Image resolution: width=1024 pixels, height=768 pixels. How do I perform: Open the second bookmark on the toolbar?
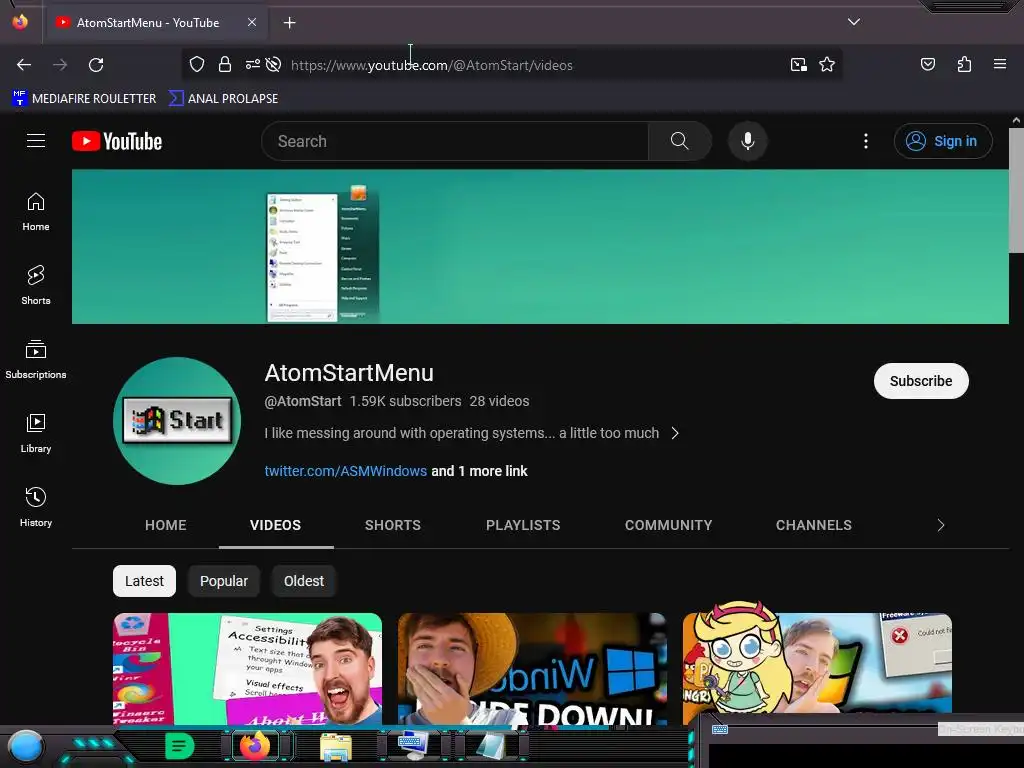tap(223, 99)
